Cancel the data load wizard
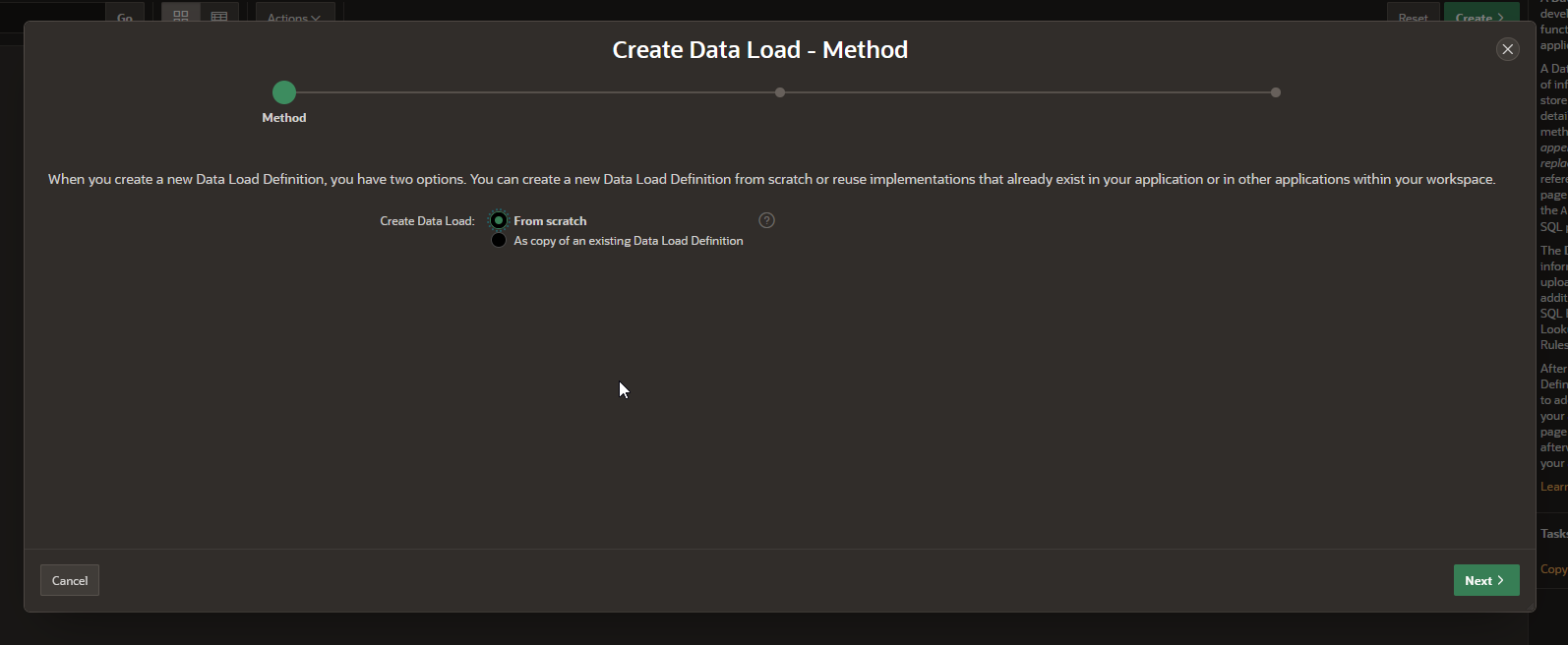Viewport: 1568px width, 645px height. coord(70,580)
